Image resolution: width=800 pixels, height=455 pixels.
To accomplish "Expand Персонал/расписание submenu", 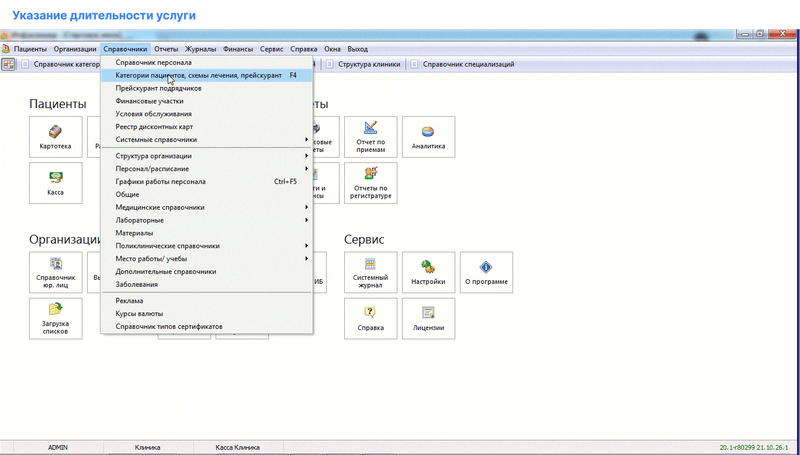I will click(207, 169).
